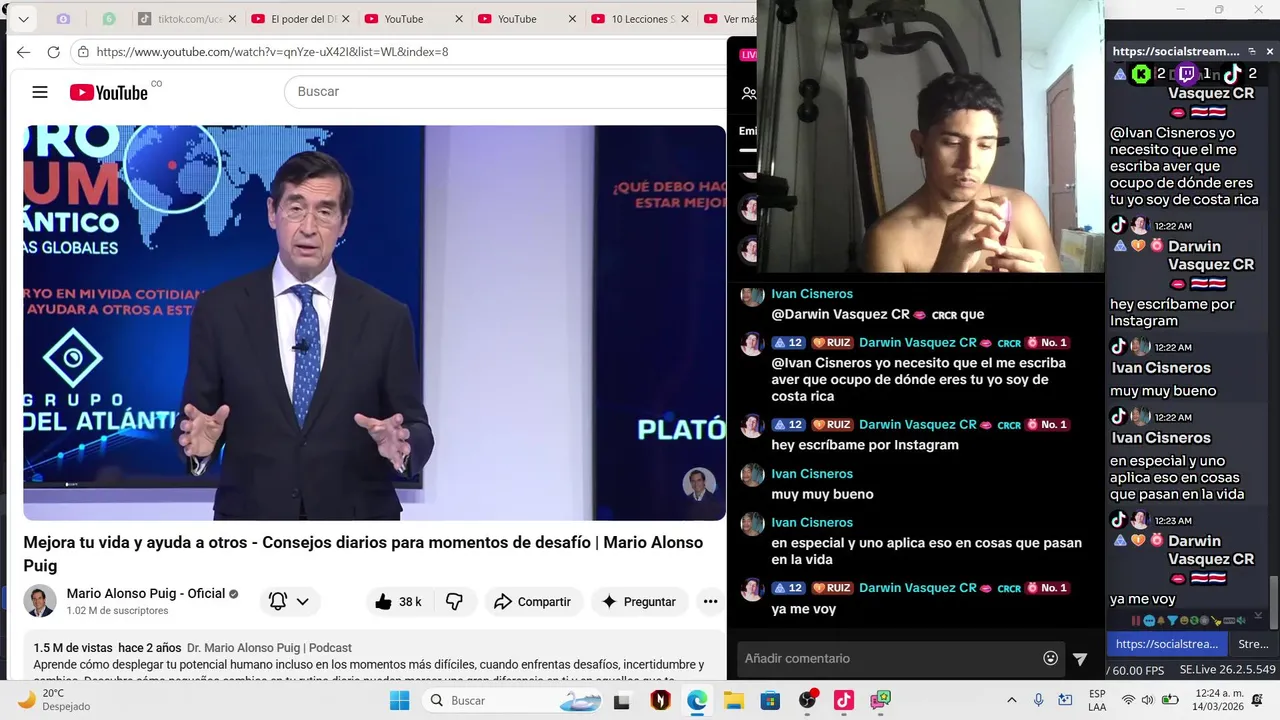Click the ESP LAA language indicator
Image resolution: width=1280 pixels, height=720 pixels.
[x=1097, y=700]
